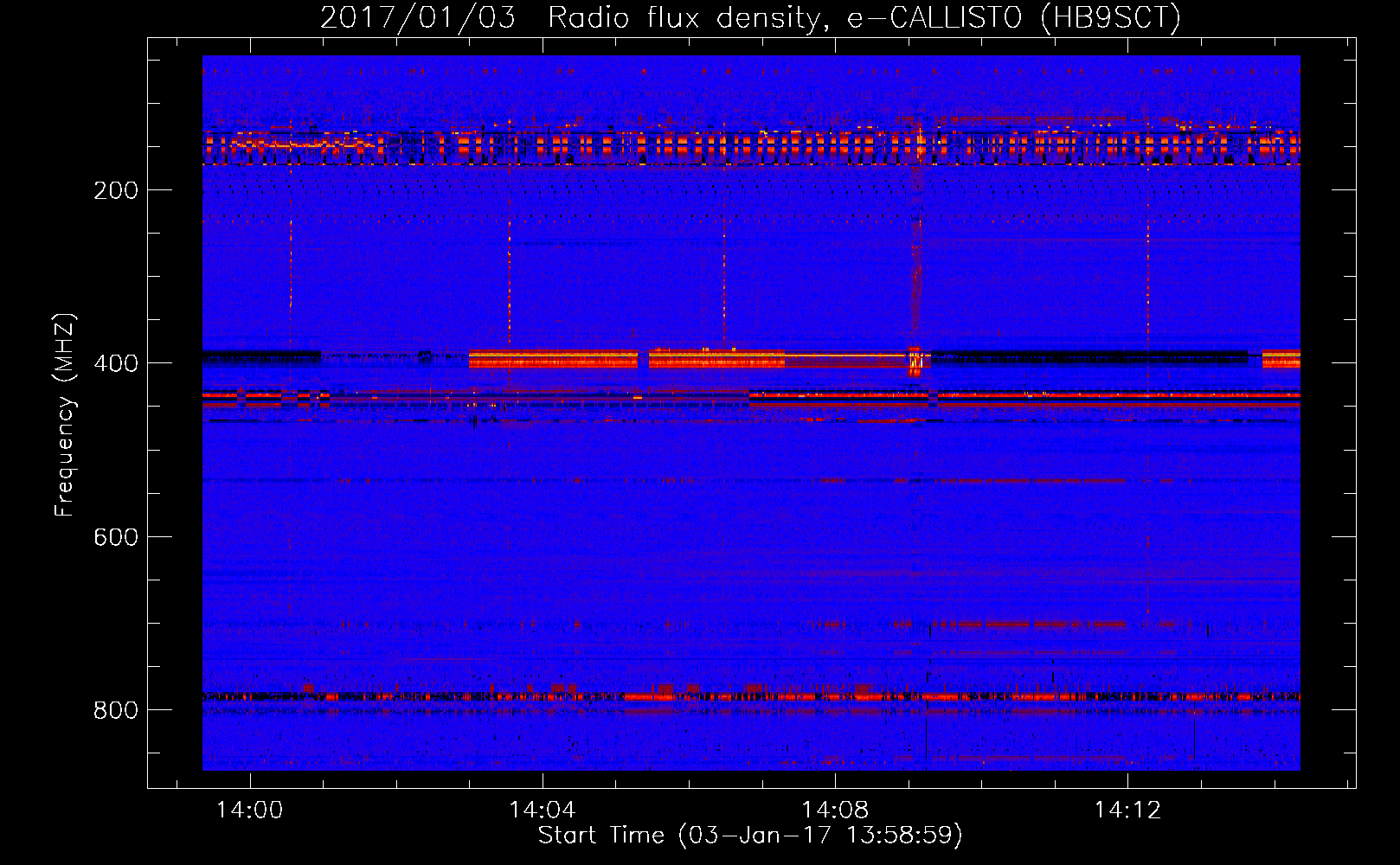Click the 14:12 time tick label

[x=1127, y=811]
